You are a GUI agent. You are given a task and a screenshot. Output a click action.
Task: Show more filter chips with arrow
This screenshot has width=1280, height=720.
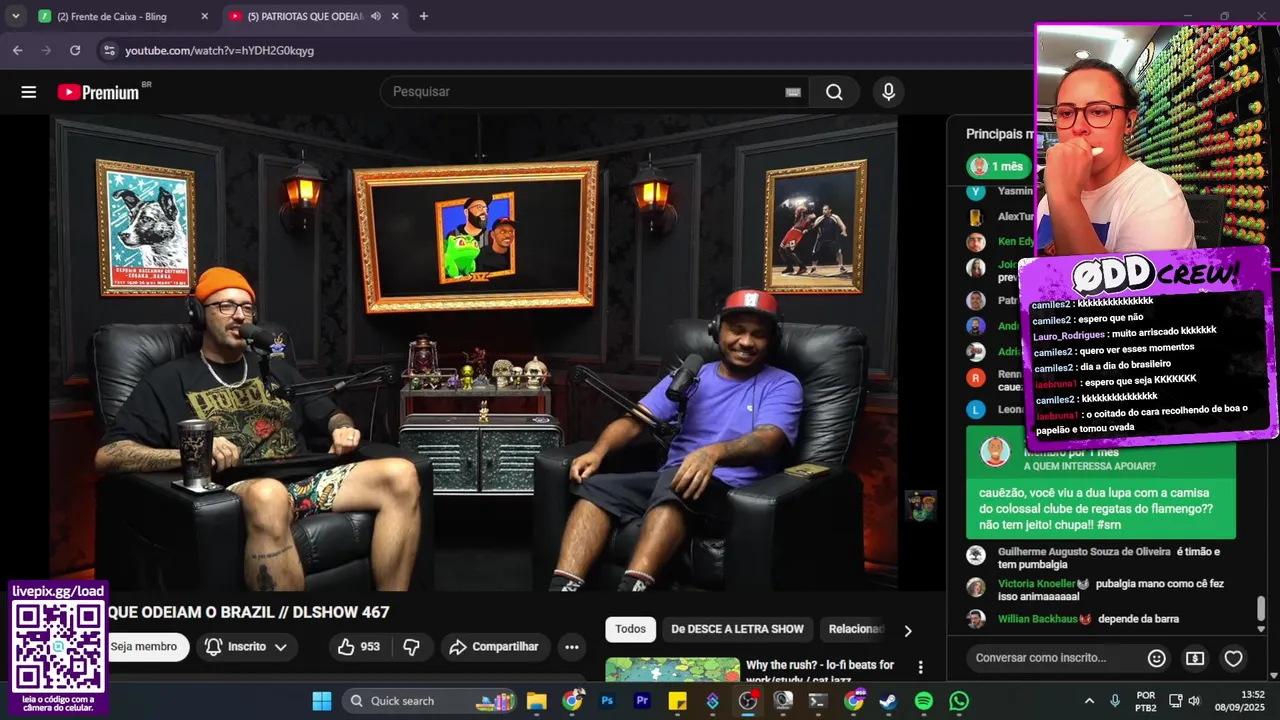908,630
